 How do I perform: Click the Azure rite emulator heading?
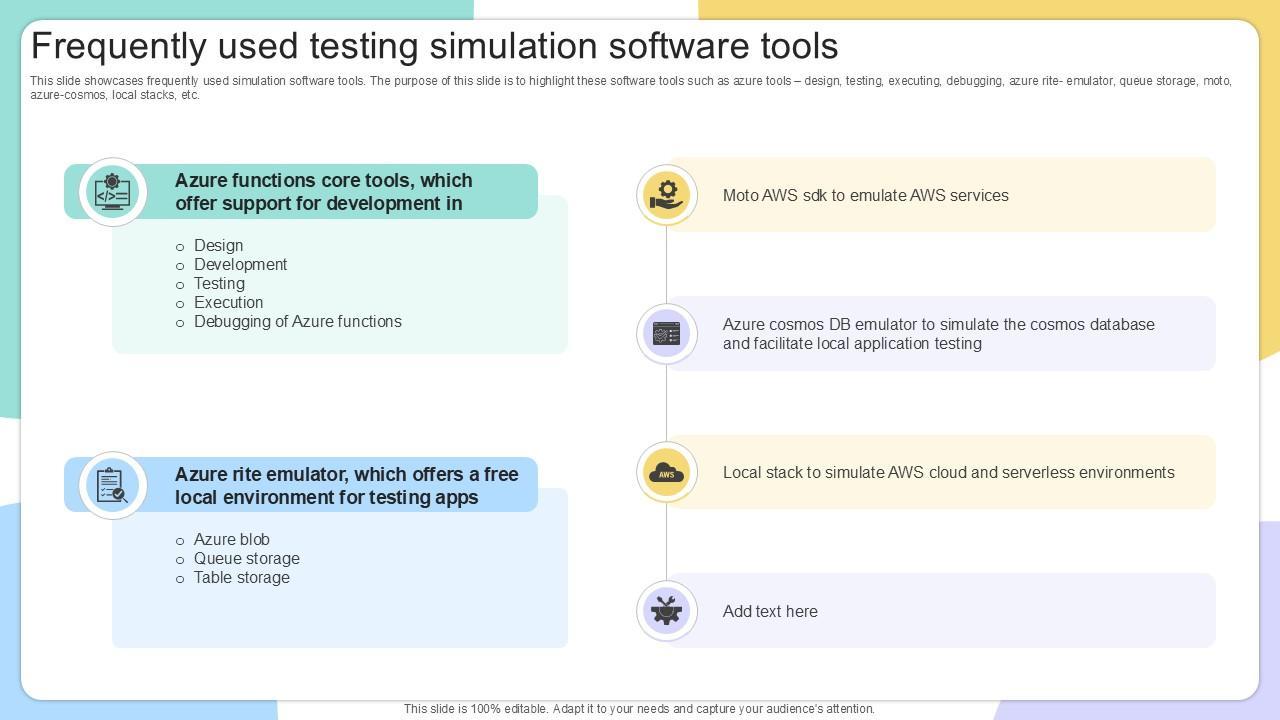[346, 486]
